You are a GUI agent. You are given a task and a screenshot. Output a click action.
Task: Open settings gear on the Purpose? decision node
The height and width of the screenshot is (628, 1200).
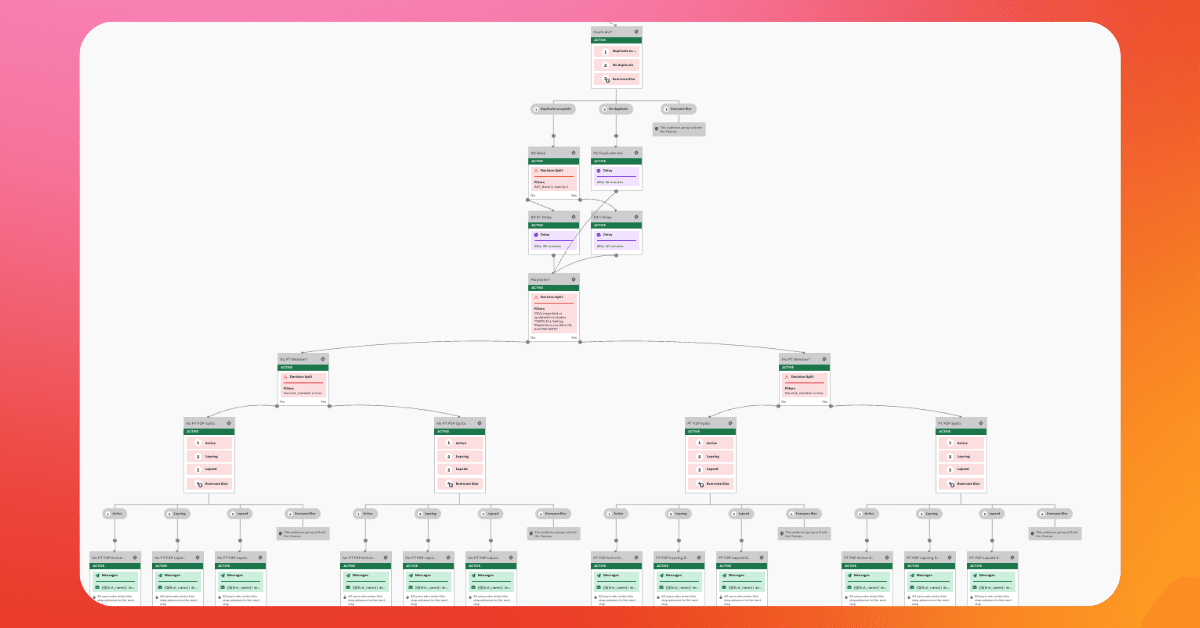(x=573, y=279)
